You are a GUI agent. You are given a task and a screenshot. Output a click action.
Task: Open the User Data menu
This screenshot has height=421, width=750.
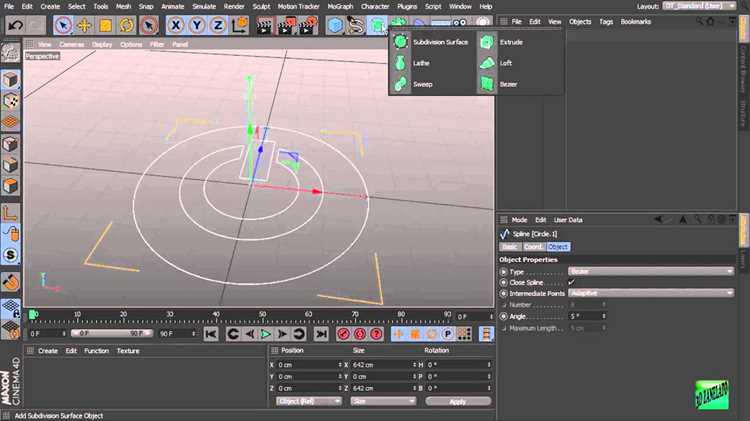tap(568, 220)
